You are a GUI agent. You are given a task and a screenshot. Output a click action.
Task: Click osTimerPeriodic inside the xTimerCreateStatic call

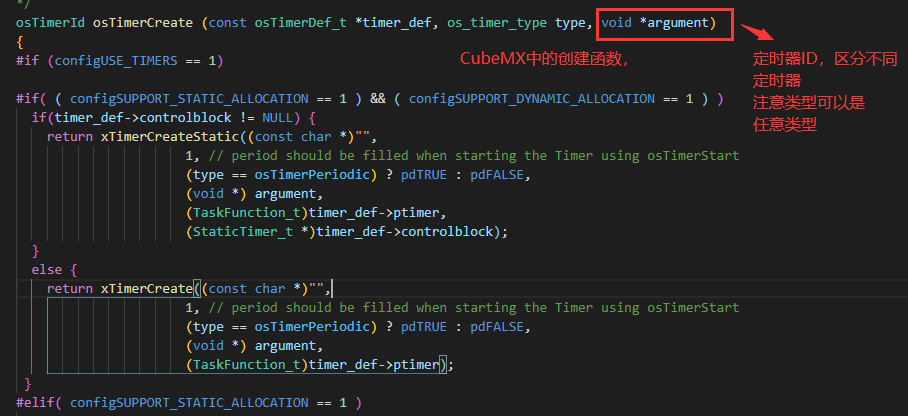[x=312, y=175]
